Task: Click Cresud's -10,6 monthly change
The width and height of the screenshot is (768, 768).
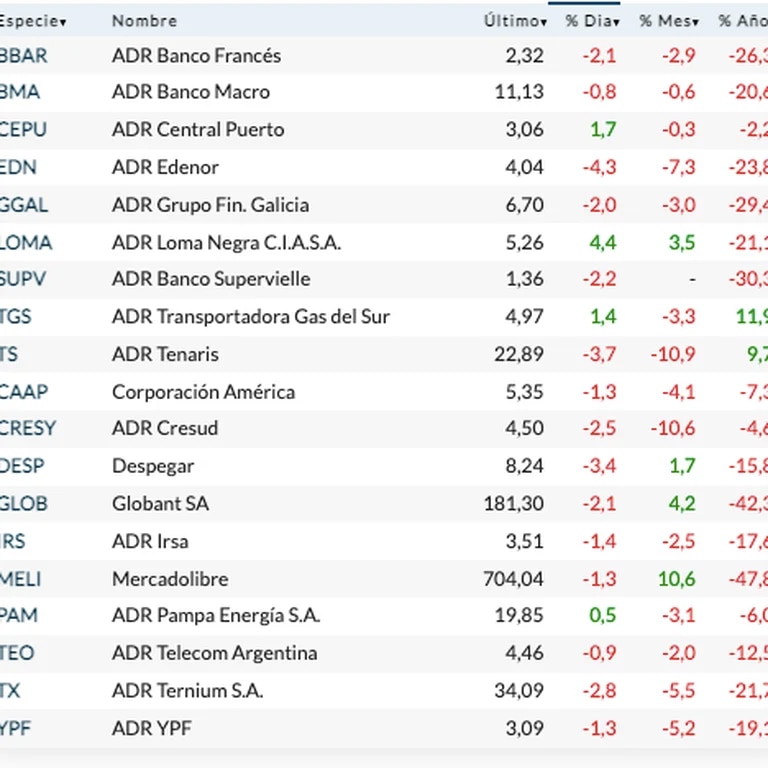Action: point(673,429)
